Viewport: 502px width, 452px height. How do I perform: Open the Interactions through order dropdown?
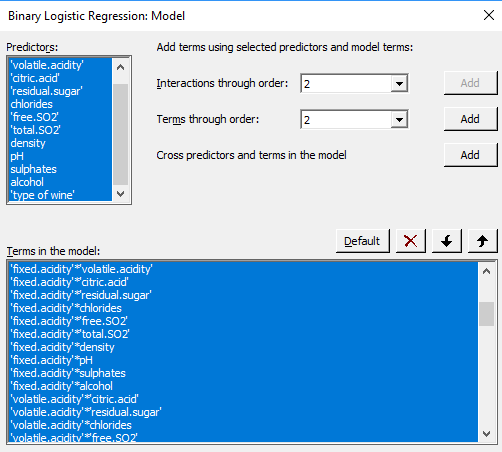point(399,83)
